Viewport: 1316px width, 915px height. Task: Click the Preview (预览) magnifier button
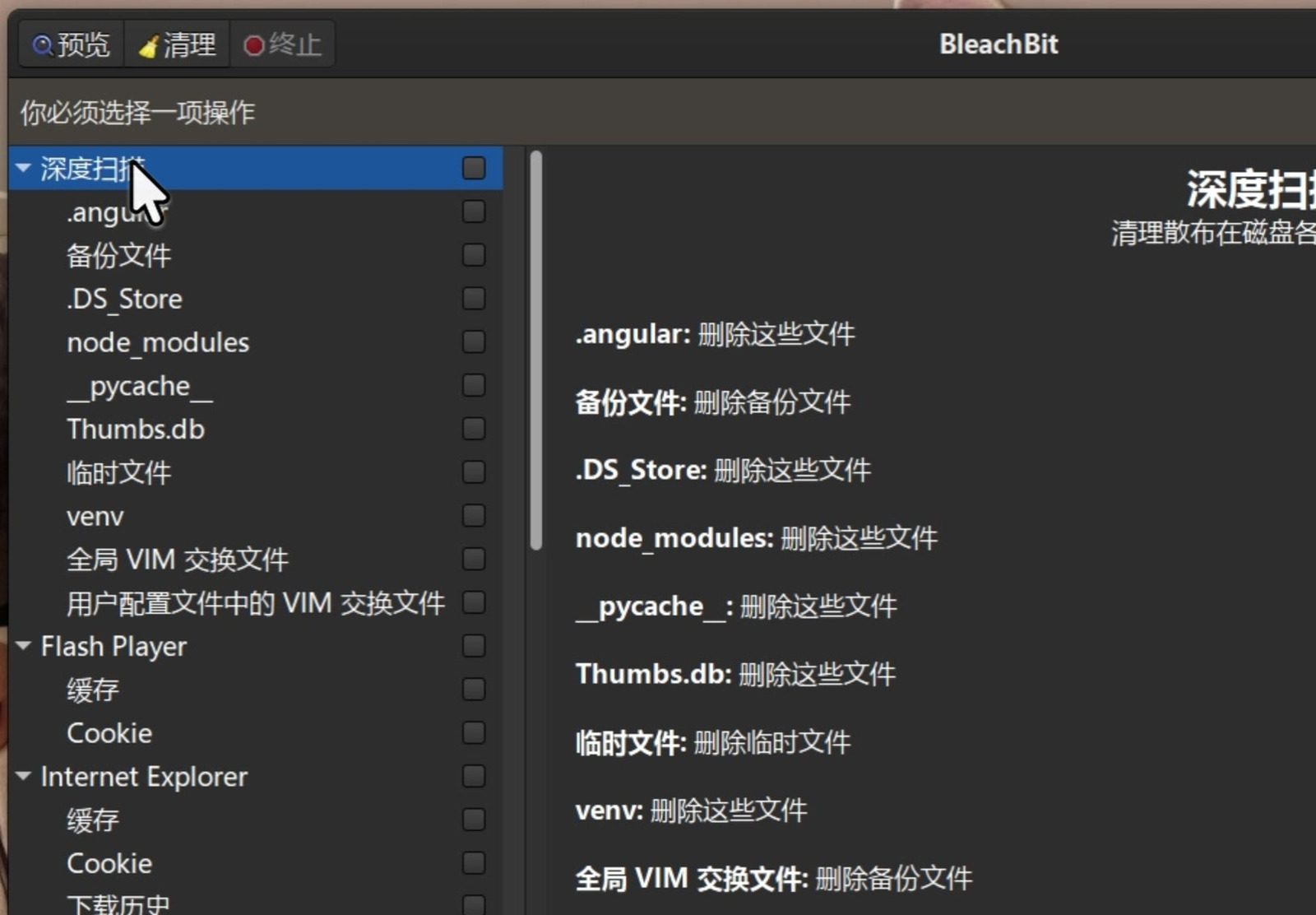pos(71,44)
